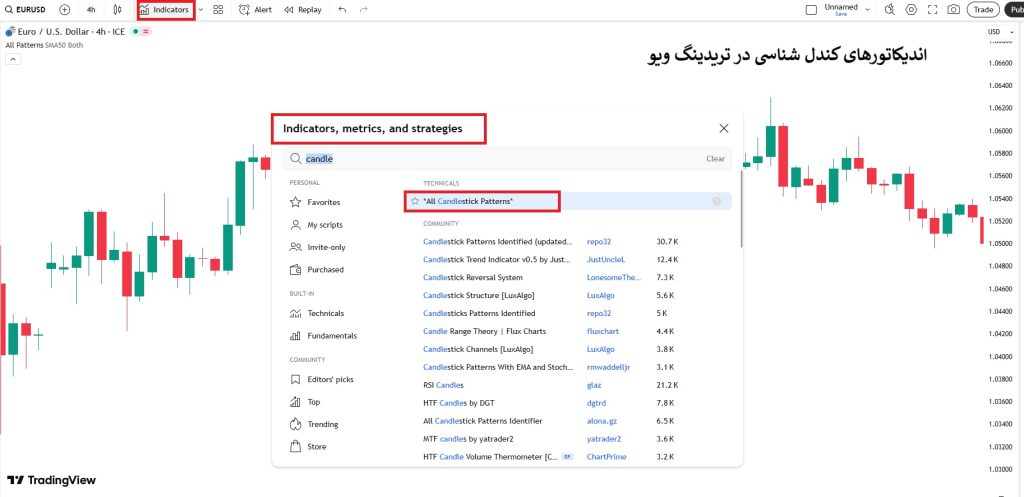Open the quick search lightning icon
The width and height of the screenshot is (1024, 497).
[889, 10]
